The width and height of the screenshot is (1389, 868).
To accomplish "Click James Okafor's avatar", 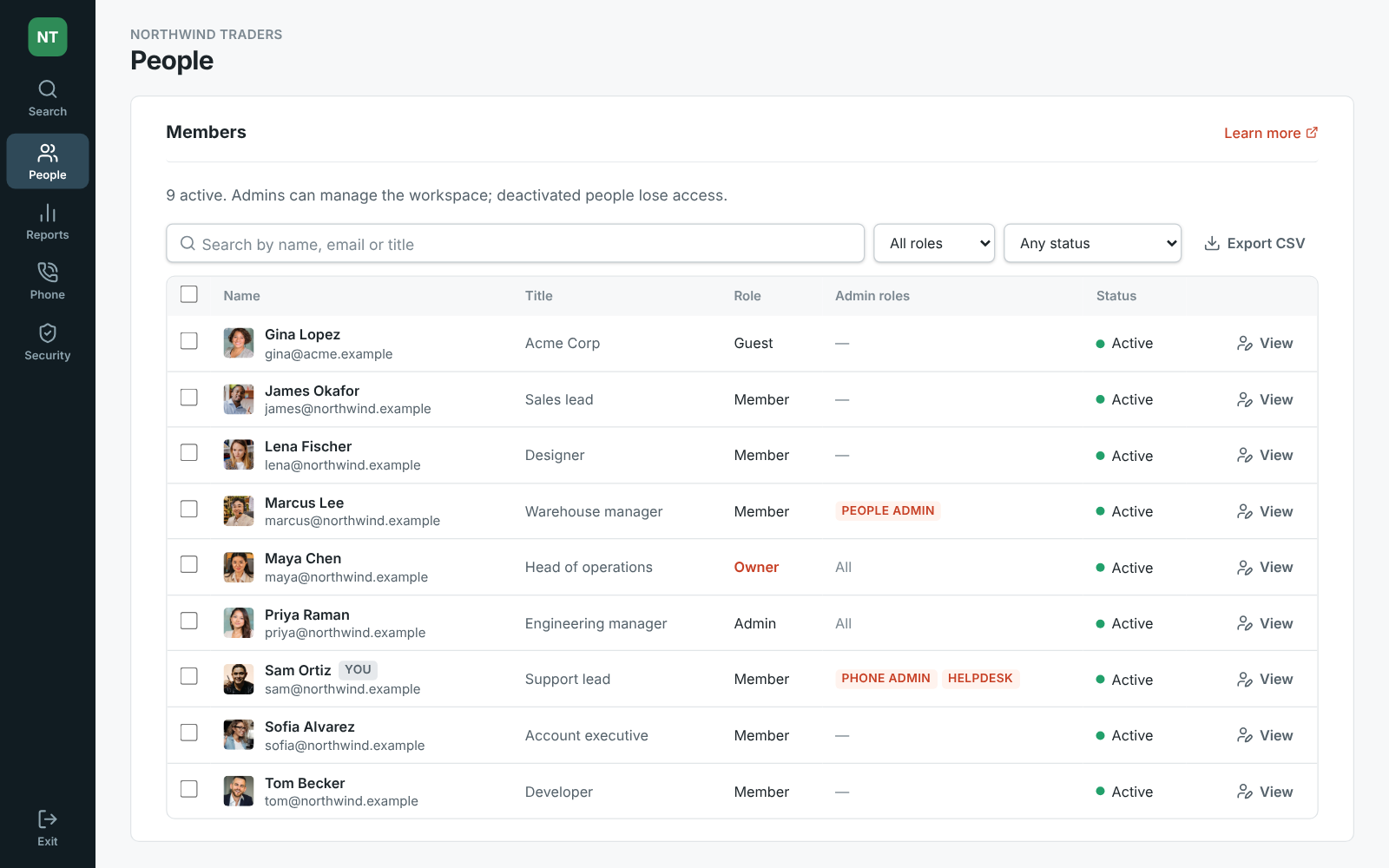I will click(239, 399).
